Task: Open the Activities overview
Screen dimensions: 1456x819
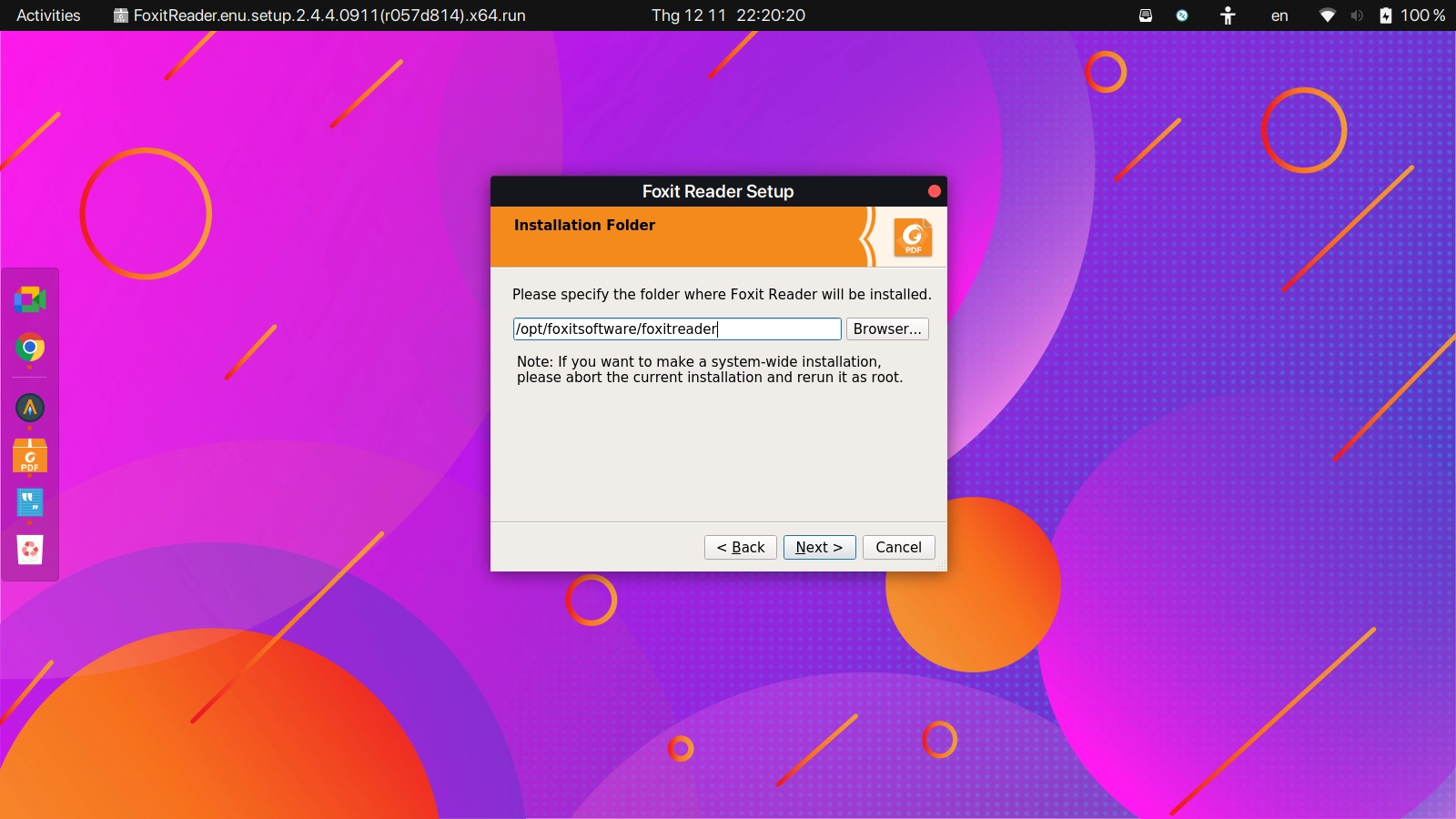Action: (48, 15)
